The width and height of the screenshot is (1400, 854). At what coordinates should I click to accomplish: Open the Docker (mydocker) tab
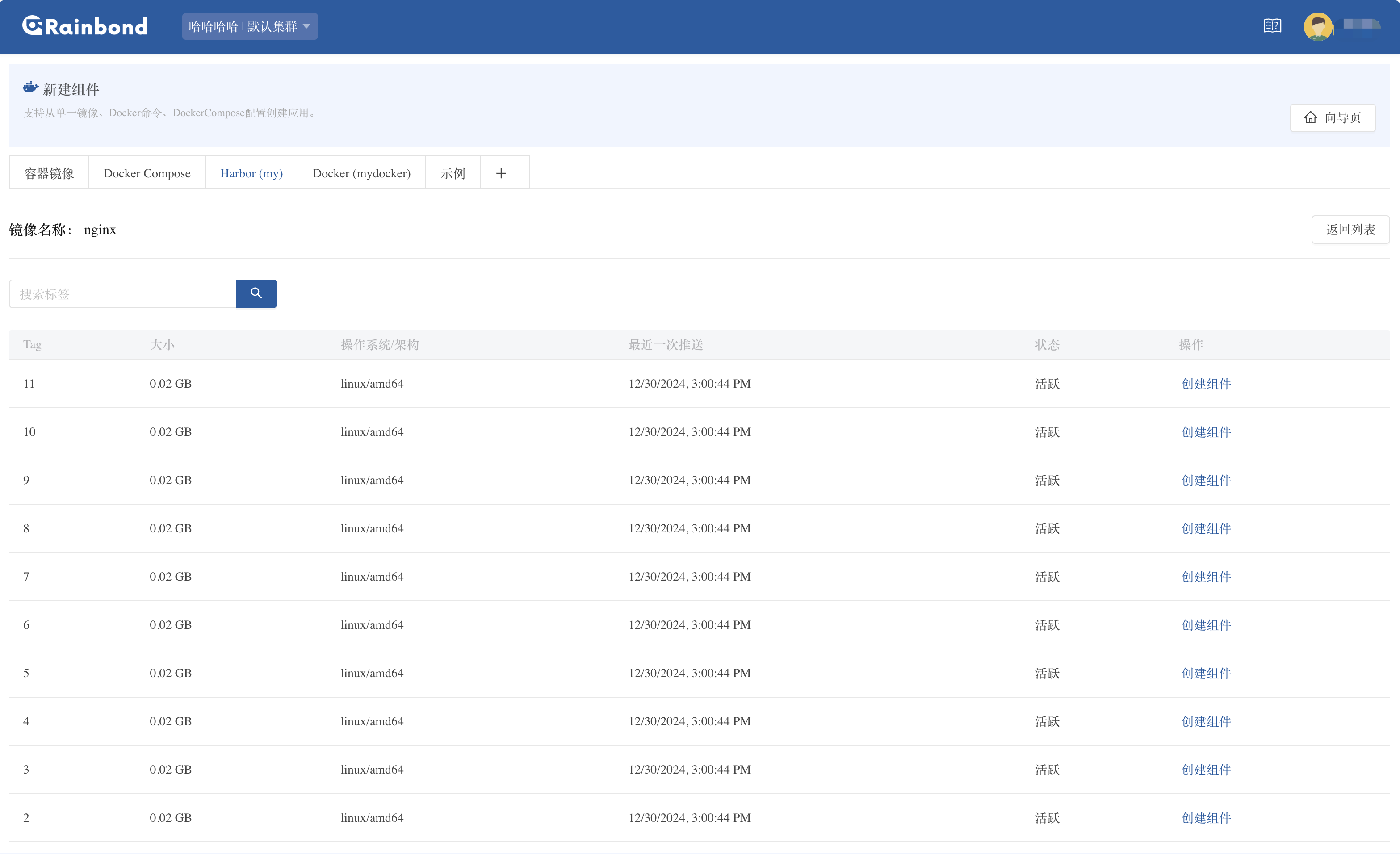361,173
